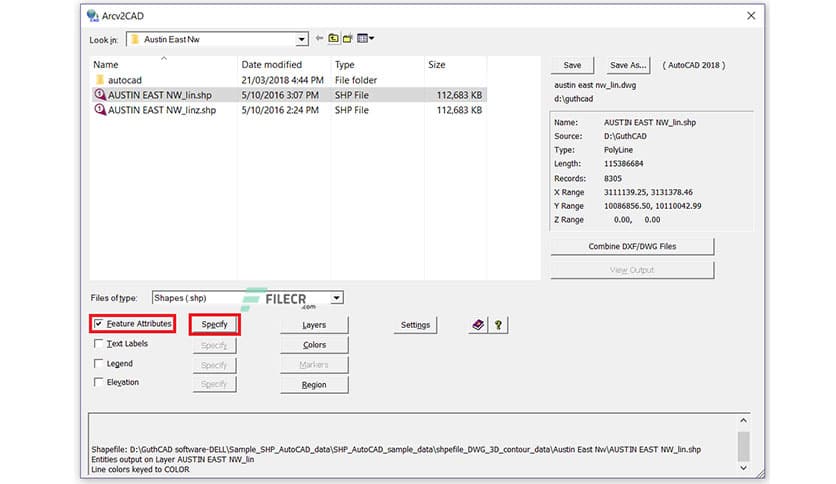The image size is (836, 484).
Task: Enable the Elevation checkbox
Action: tap(99, 382)
